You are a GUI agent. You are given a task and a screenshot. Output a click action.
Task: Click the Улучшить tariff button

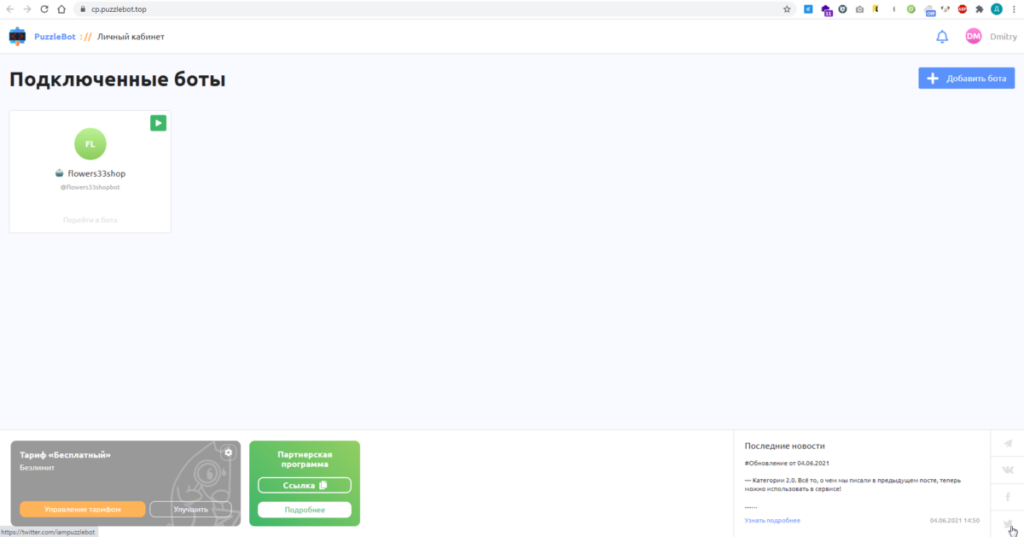point(190,509)
